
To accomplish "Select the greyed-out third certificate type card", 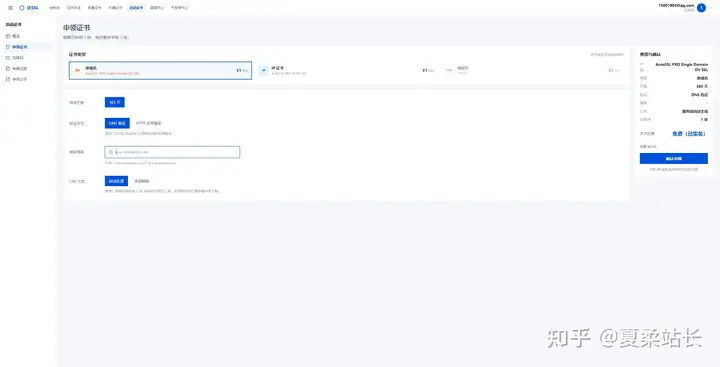I will [533, 70].
